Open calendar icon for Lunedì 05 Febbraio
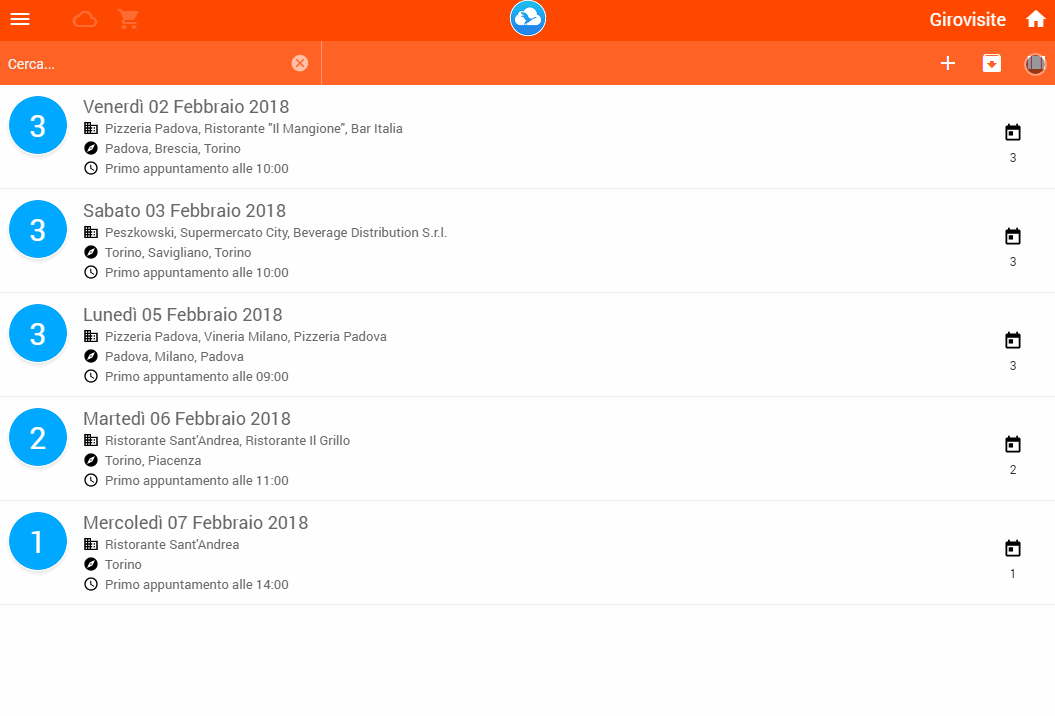 [x=1013, y=341]
